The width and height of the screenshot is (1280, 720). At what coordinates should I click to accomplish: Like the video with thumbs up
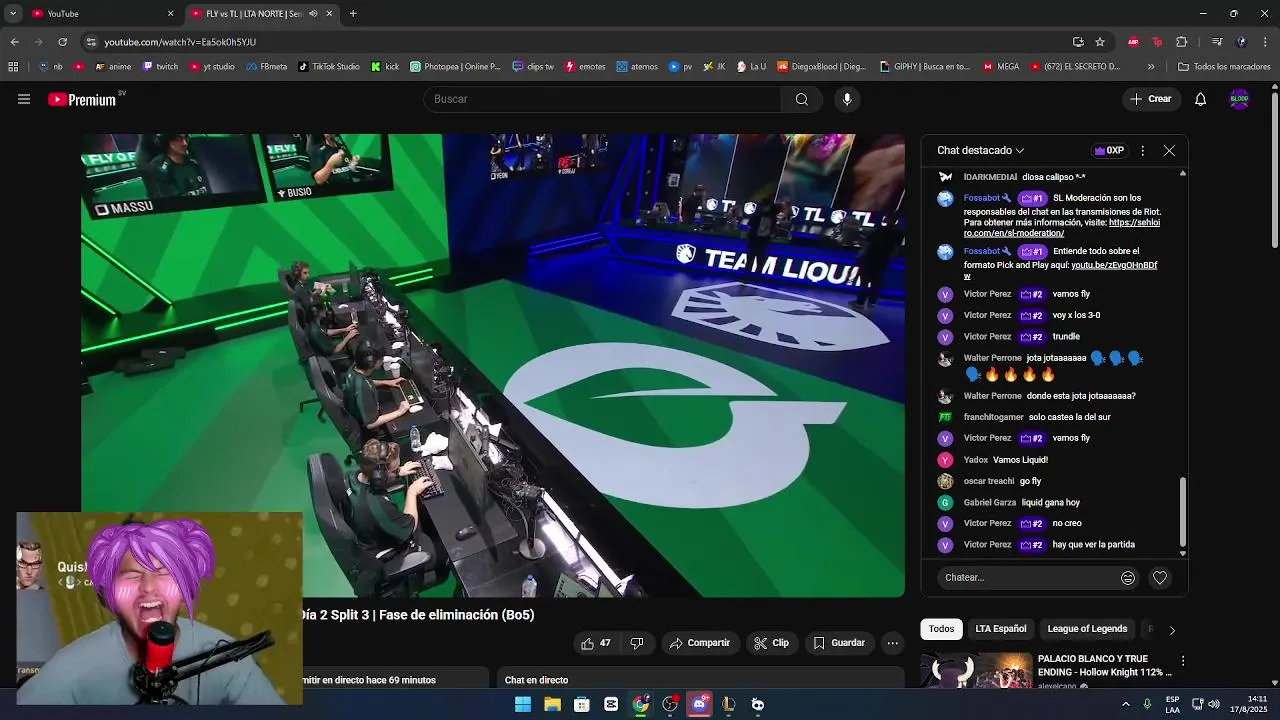[x=596, y=643]
